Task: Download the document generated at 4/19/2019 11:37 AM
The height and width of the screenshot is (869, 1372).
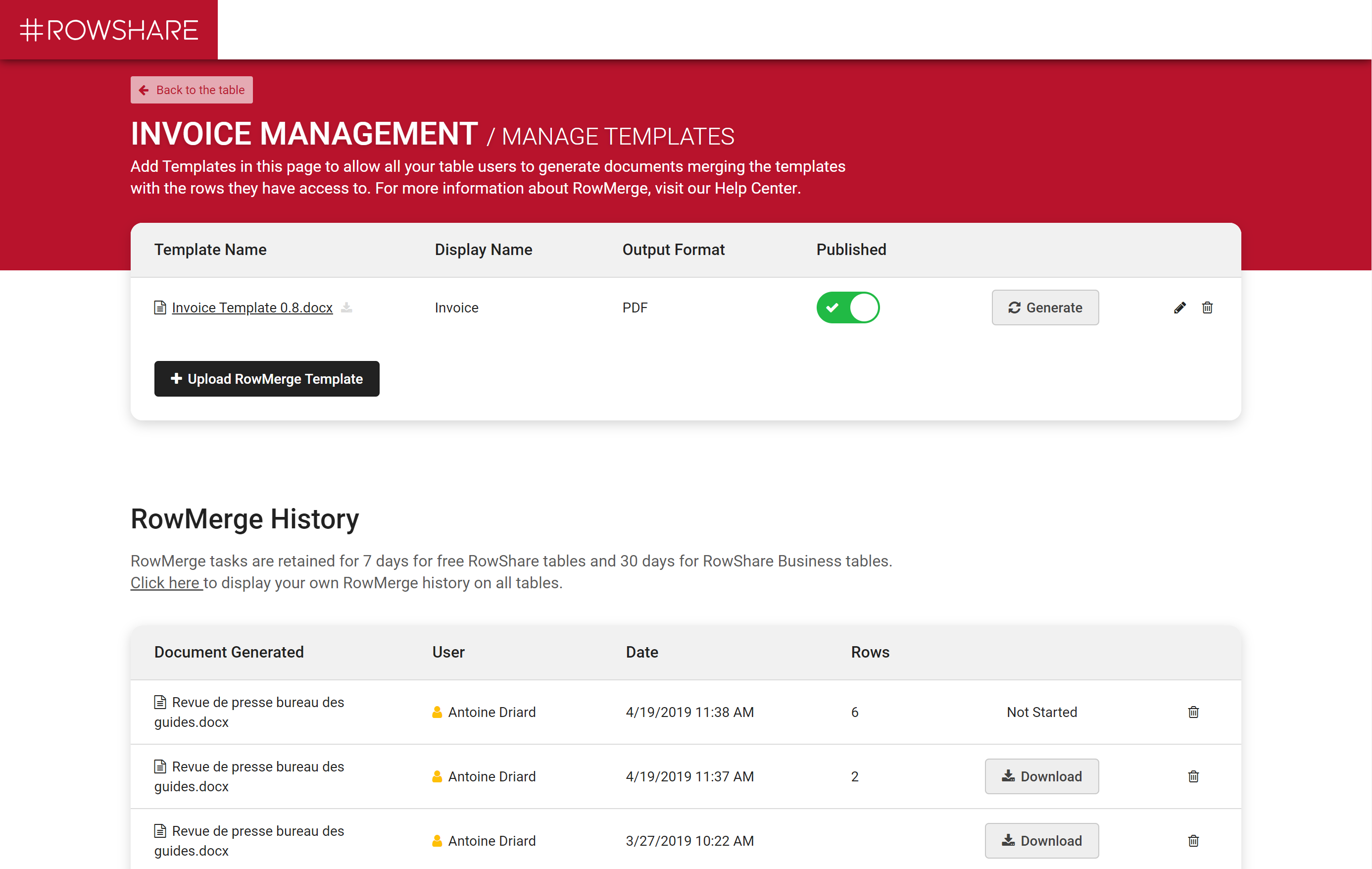Action: (x=1041, y=777)
